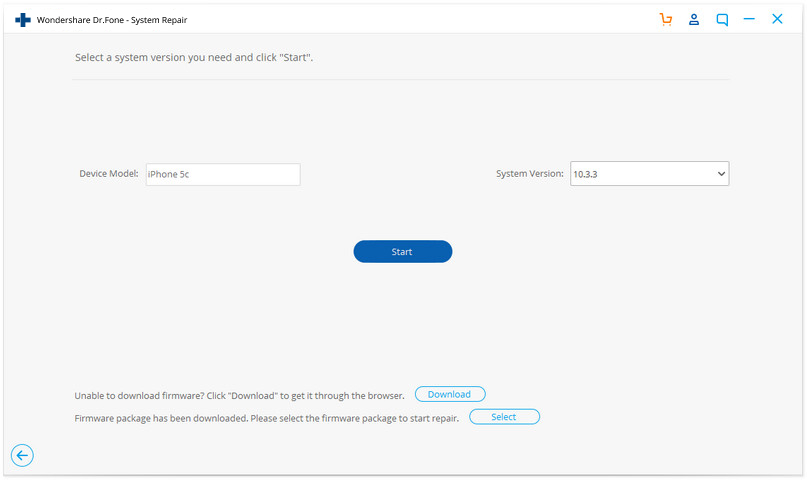Click the 'Unable to download firmware?' text
The height and width of the screenshot is (480, 807).
click(239, 395)
